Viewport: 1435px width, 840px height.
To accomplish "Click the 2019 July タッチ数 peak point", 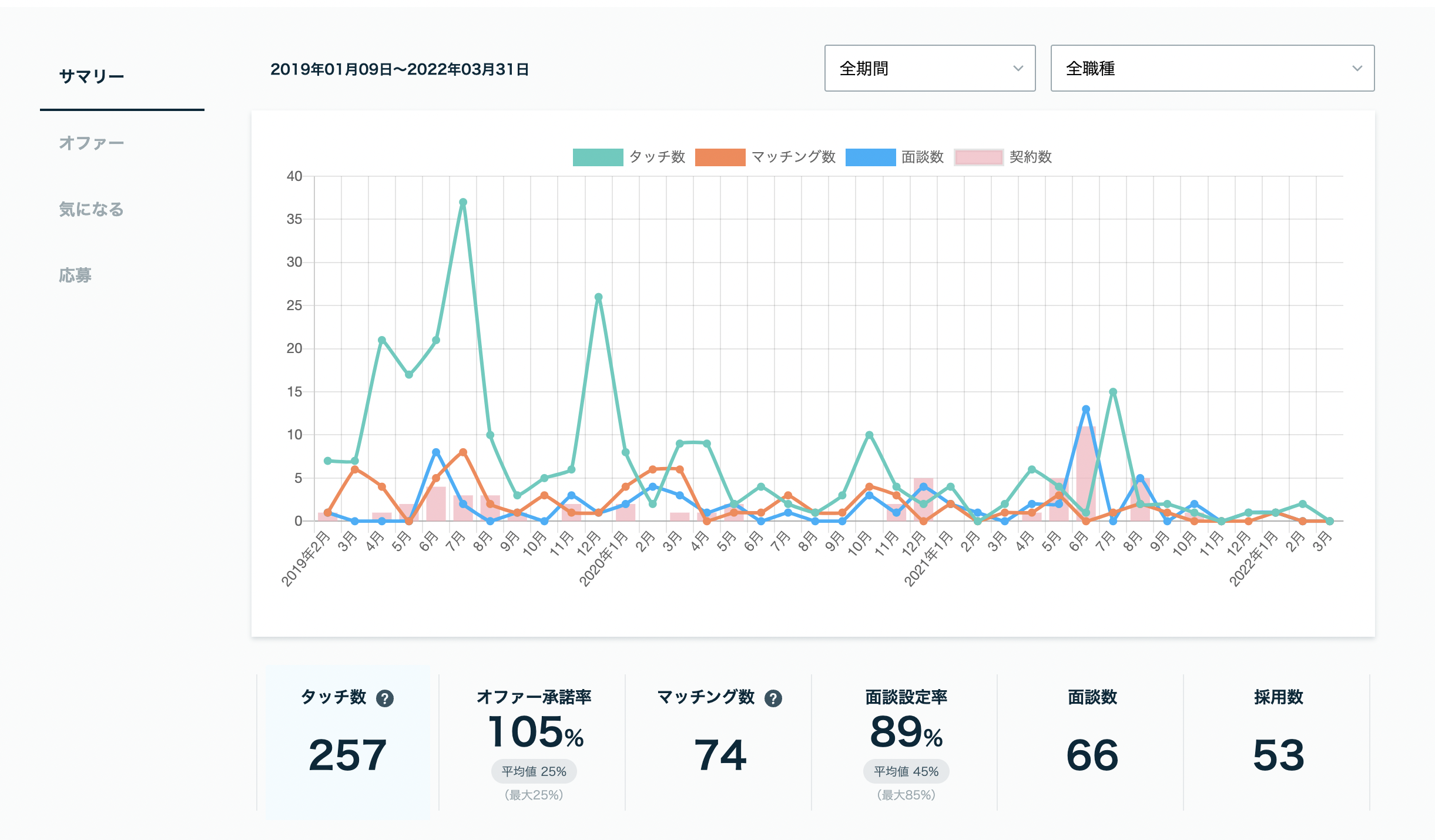I will coord(463,202).
